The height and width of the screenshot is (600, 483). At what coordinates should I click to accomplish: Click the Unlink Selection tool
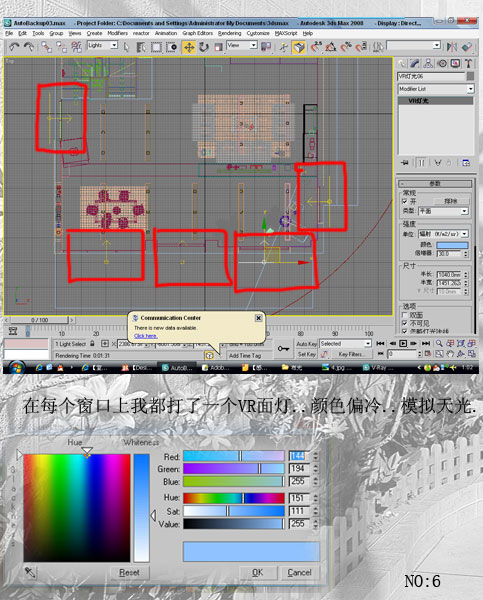[61, 47]
